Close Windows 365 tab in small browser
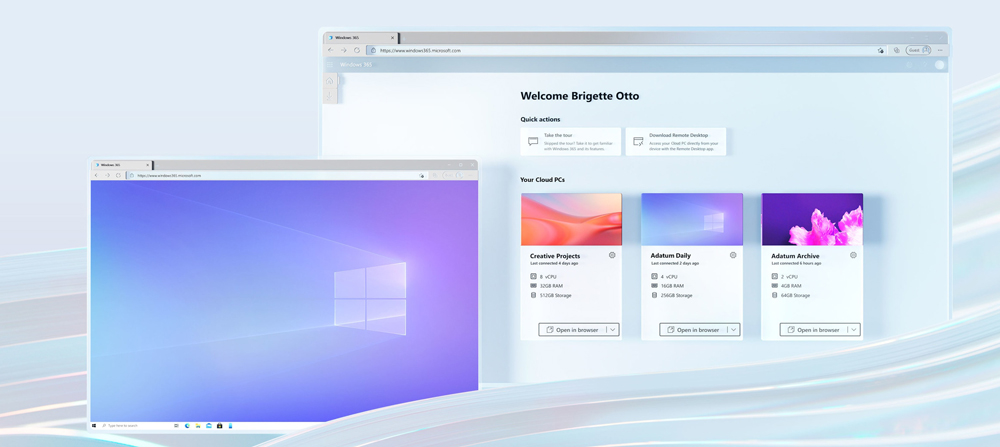The image size is (1000, 447). click(x=147, y=165)
